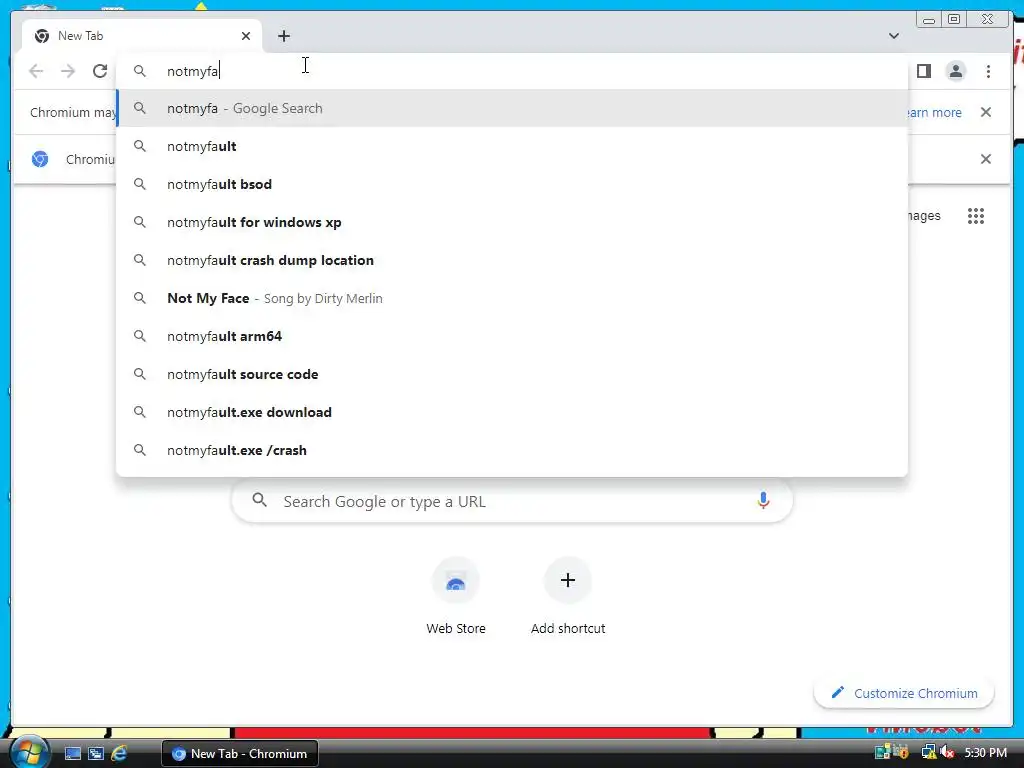Open Customize Chromium
This screenshot has width=1024, height=768.
[x=904, y=693]
